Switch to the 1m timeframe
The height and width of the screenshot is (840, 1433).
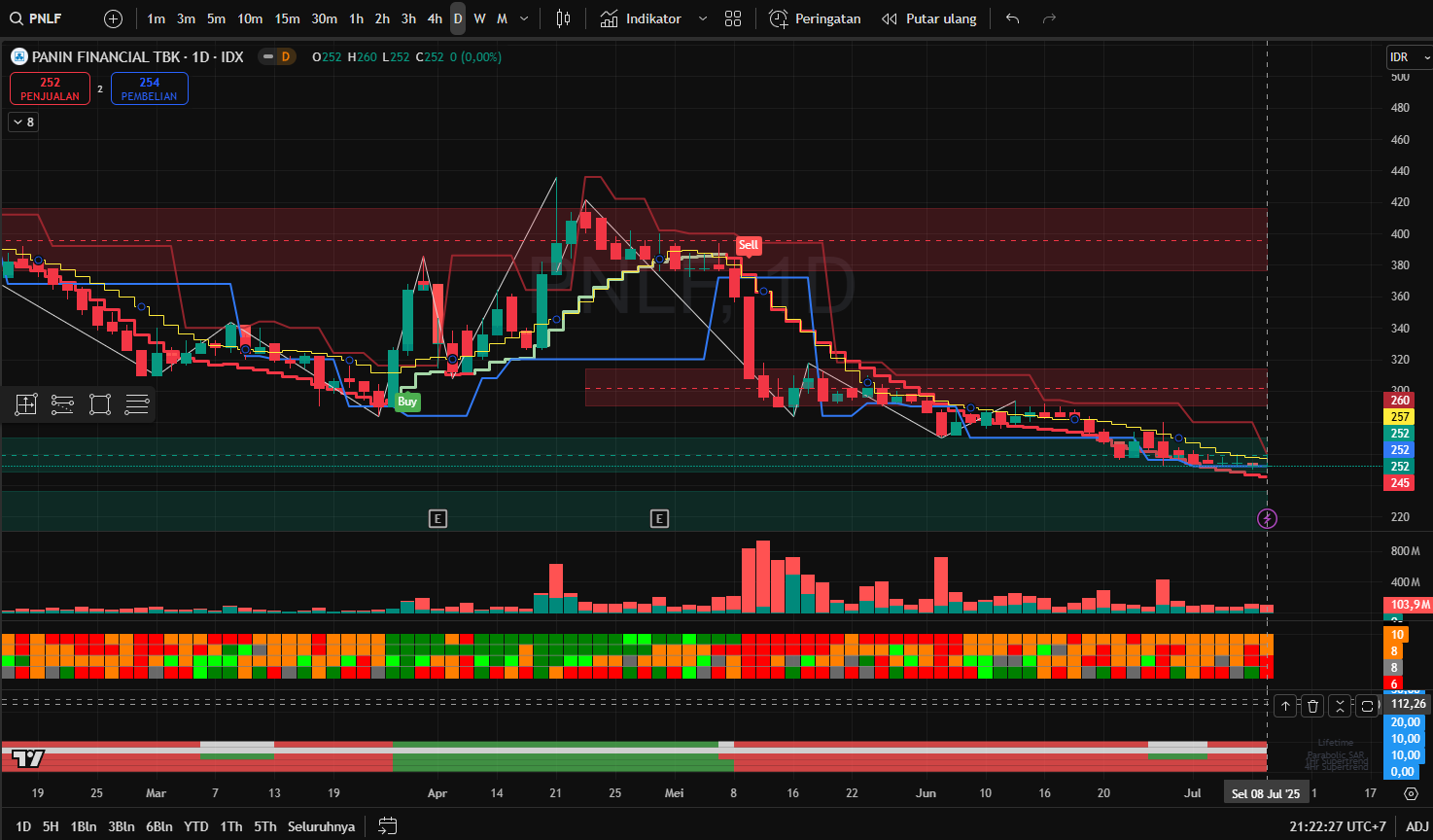[156, 18]
